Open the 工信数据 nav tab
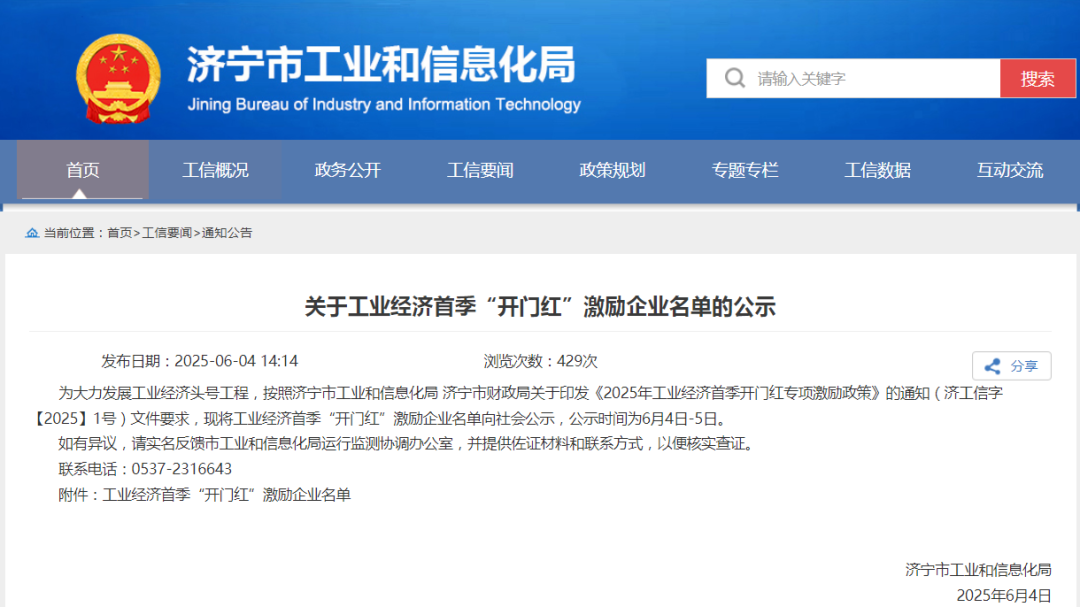Viewport: 1080px width, 607px height. click(x=878, y=170)
